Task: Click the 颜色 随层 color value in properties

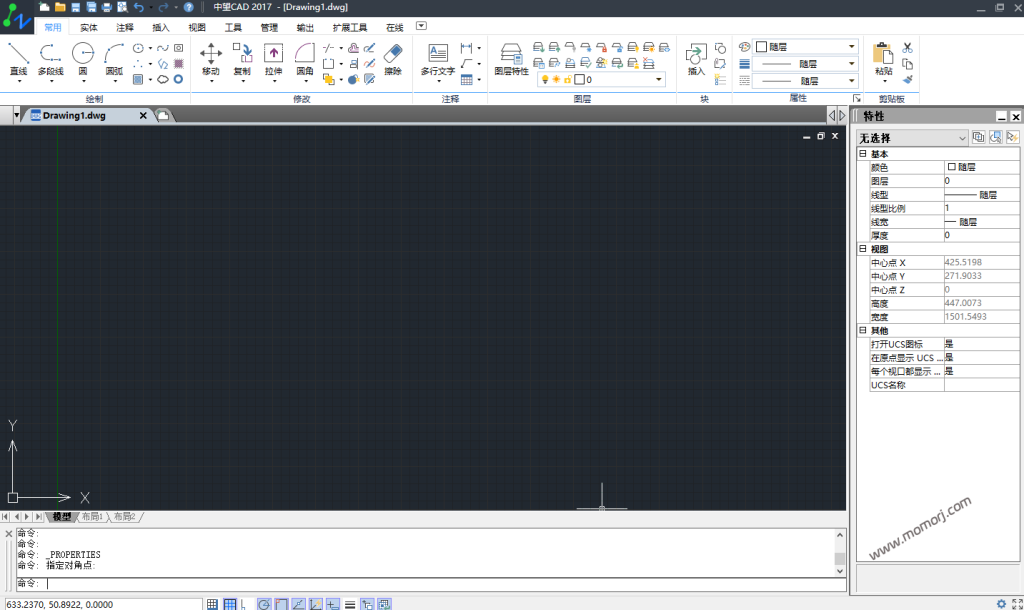Action: click(x=981, y=167)
